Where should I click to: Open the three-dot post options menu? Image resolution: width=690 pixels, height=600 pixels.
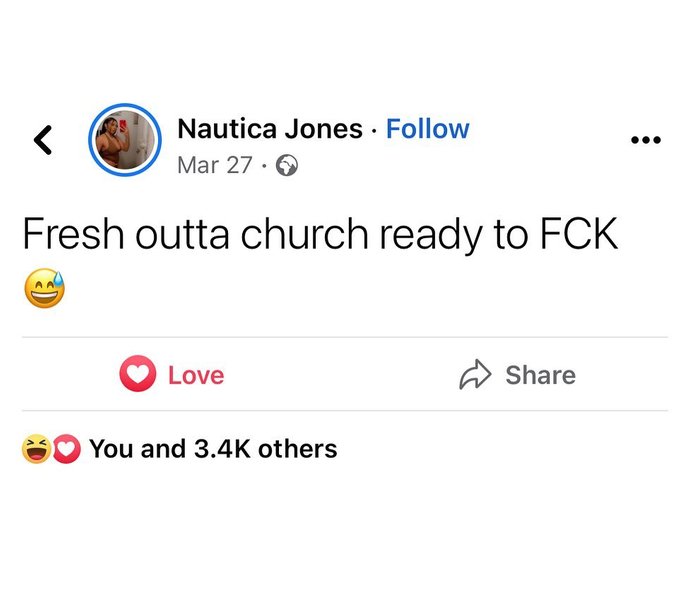point(646,141)
